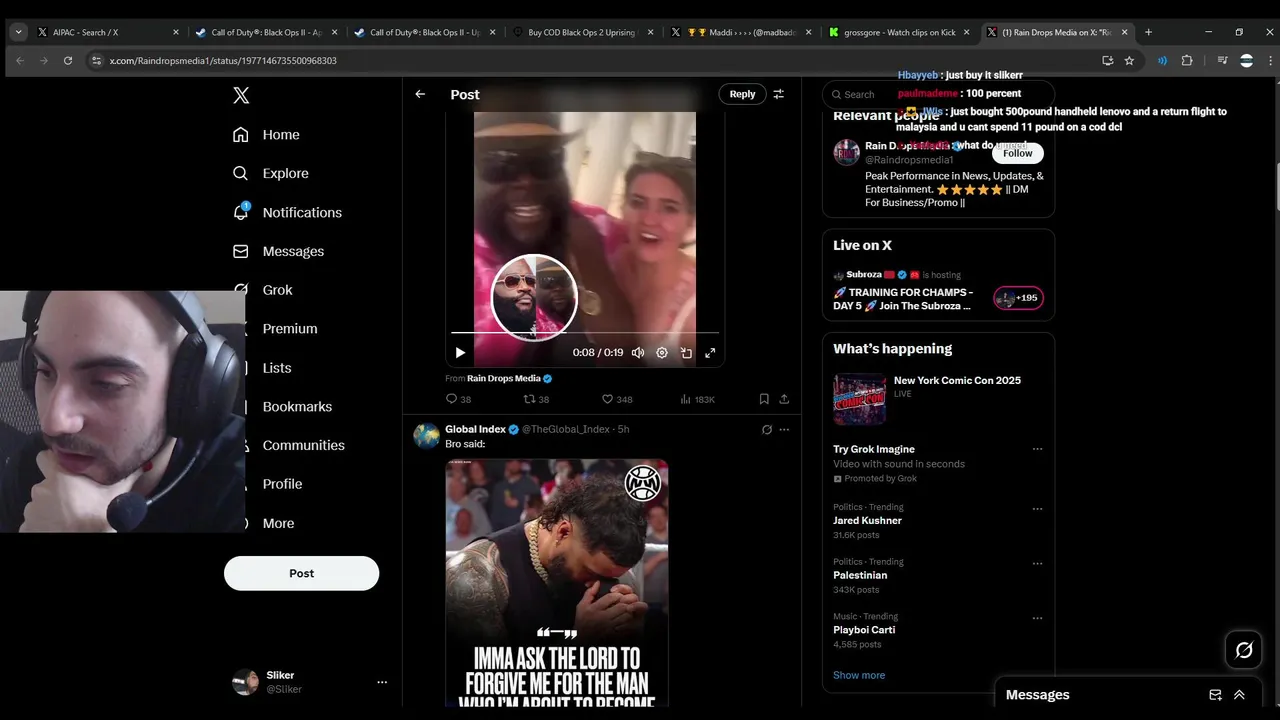The image size is (1280, 720).
Task: Click the X logo in sidebar
Action: pyautogui.click(x=241, y=96)
